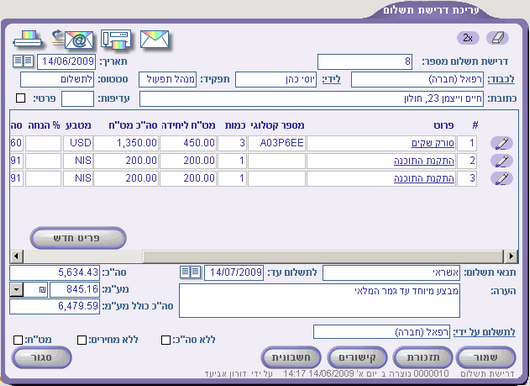Send by email using the @ envelope icon
This screenshot has width=530, height=386.
[x=73, y=39]
